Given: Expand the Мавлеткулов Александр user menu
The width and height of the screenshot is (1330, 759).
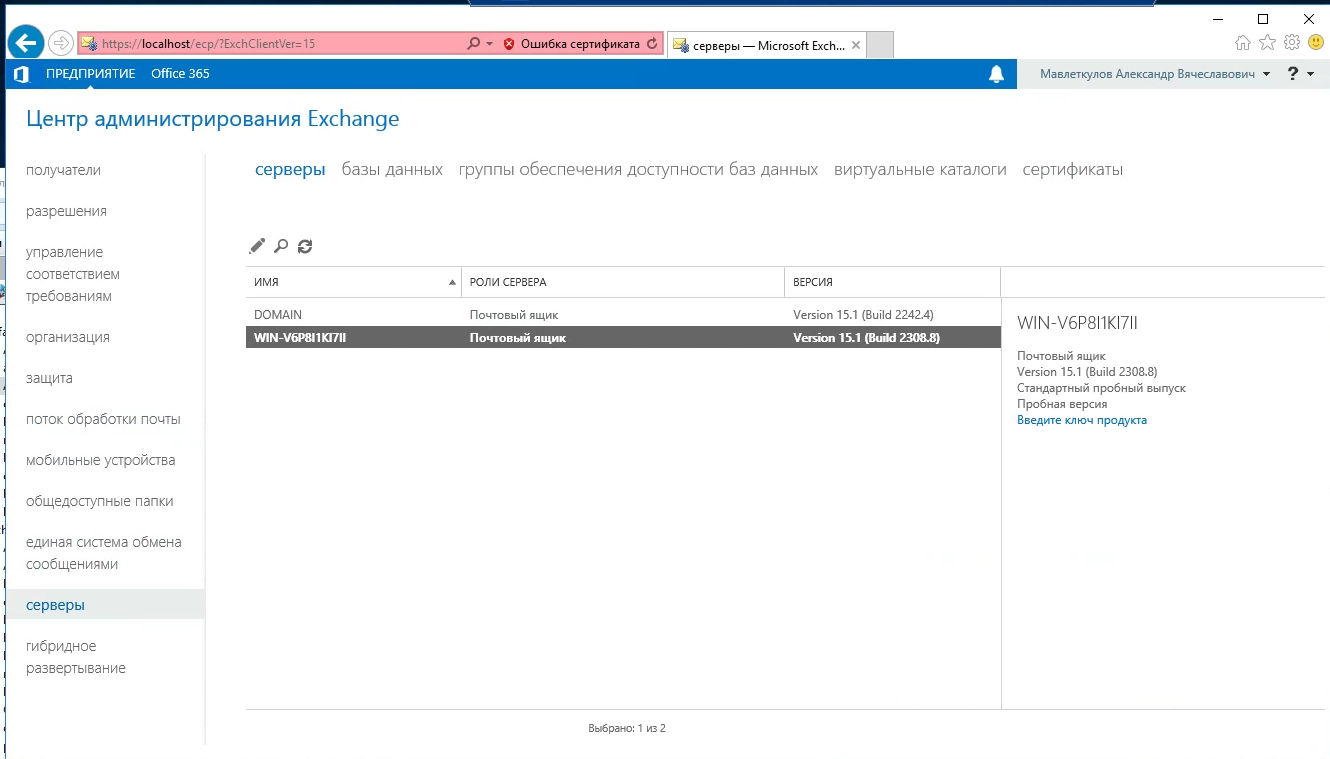Looking at the screenshot, I should click(x=1154, y=74).
